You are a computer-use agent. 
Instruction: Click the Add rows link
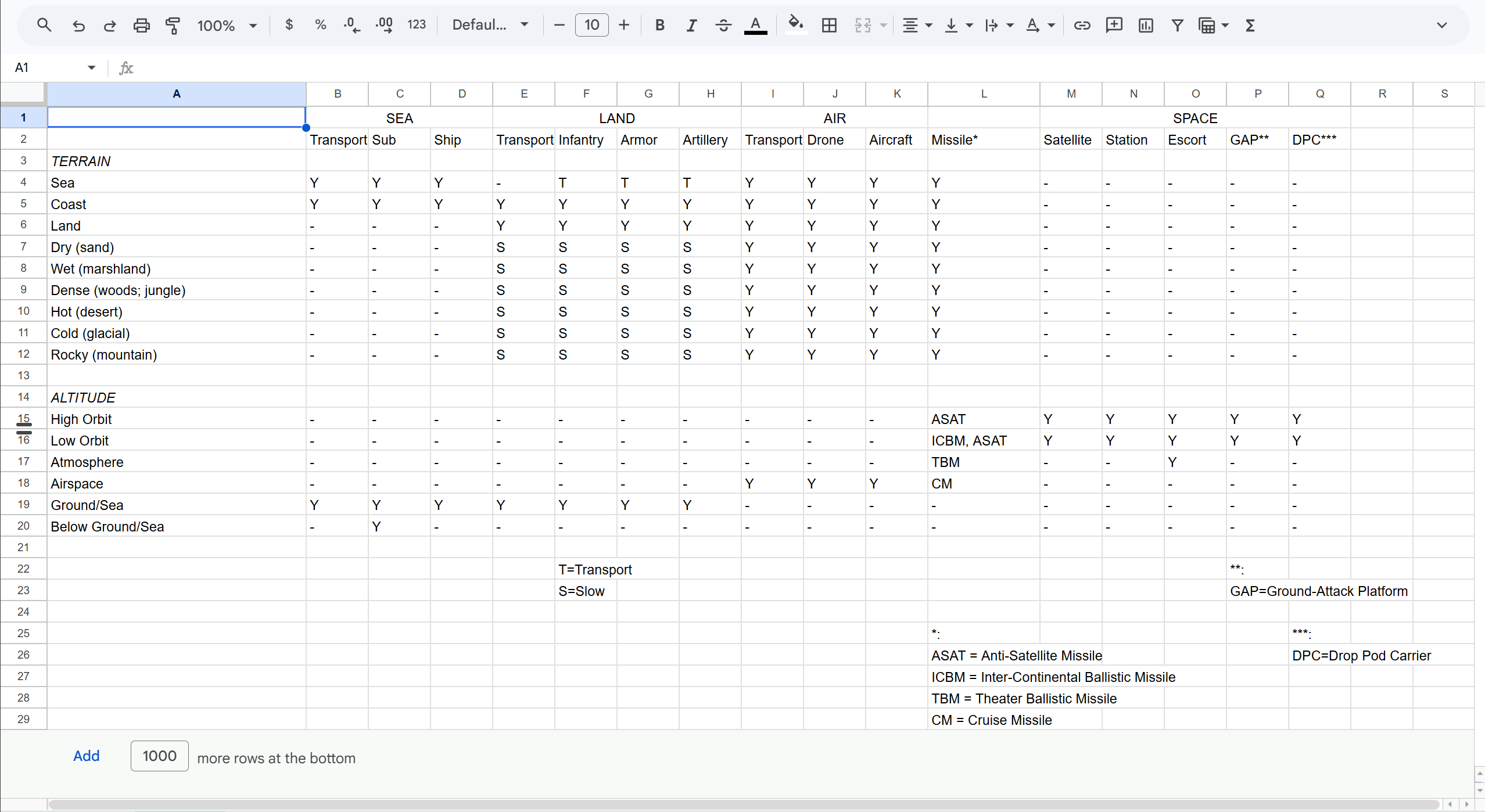coord(86,756)
